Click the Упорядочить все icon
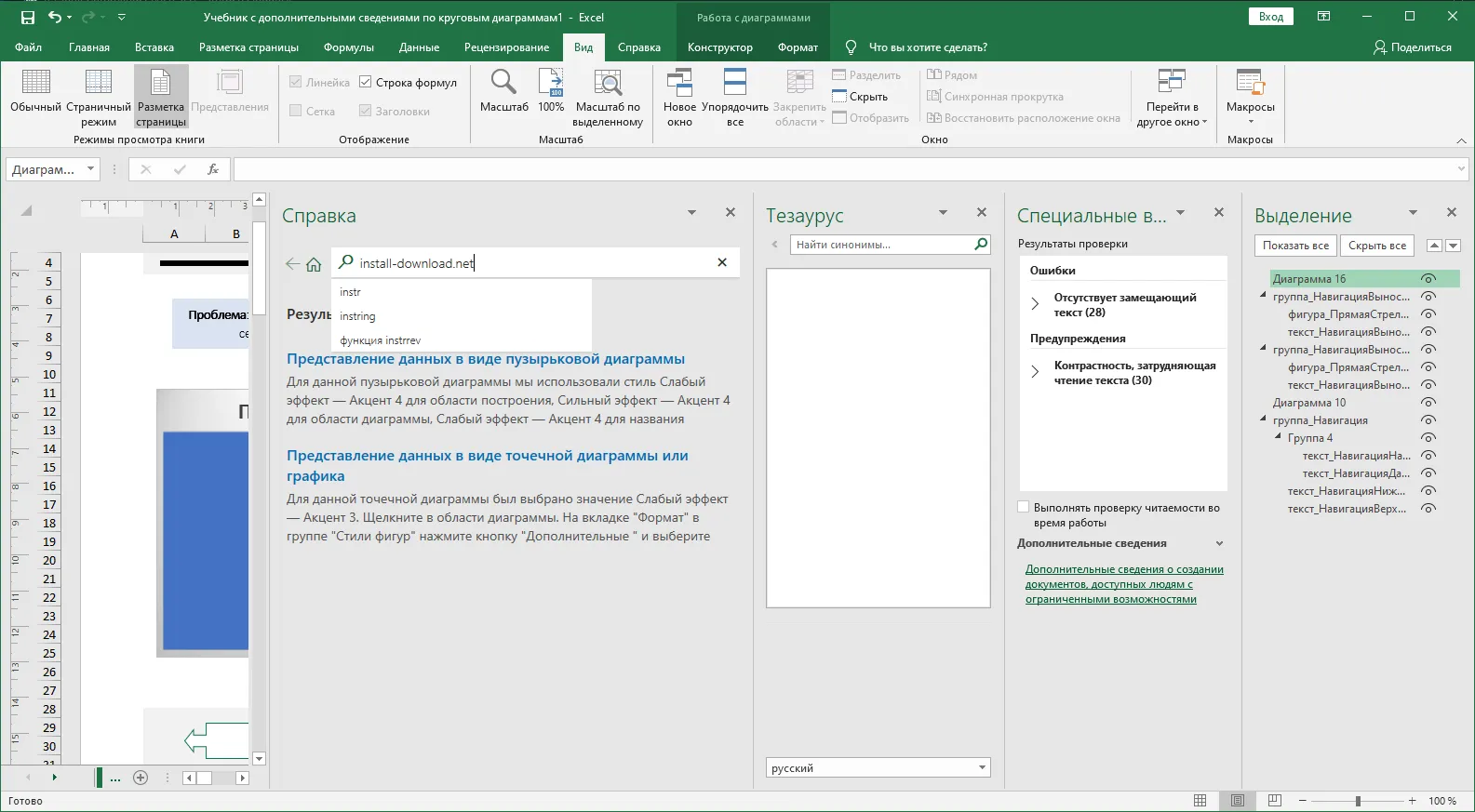Viewport: 1475px width, 812px height. pyautogui.click(x=734, y=84)
